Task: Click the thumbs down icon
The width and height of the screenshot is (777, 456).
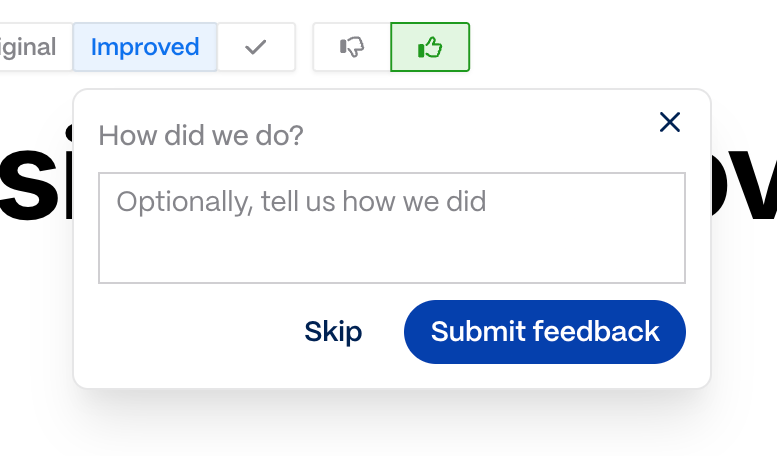Action: 352,47
